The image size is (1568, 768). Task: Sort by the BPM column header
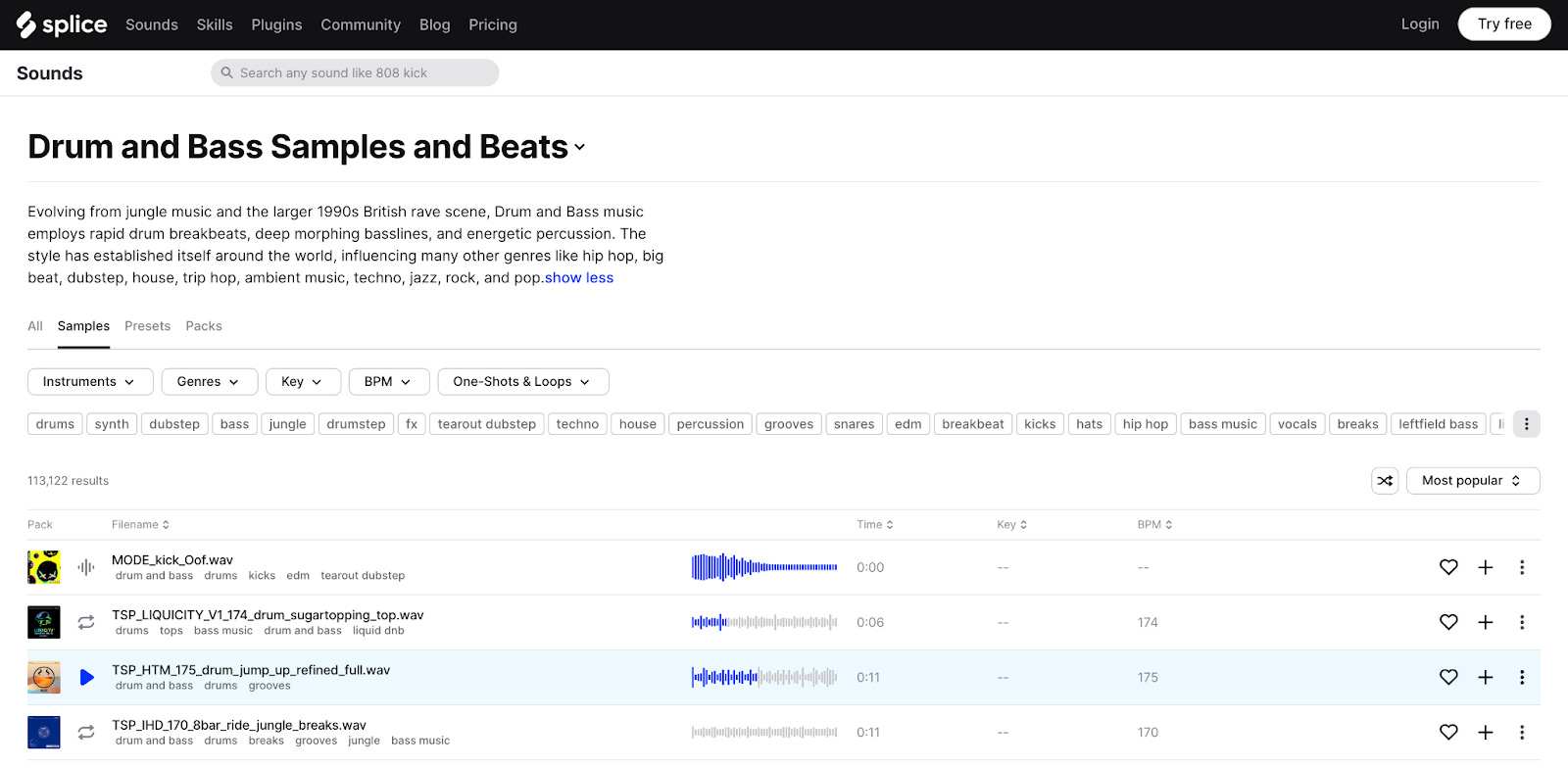[1154, 525]
